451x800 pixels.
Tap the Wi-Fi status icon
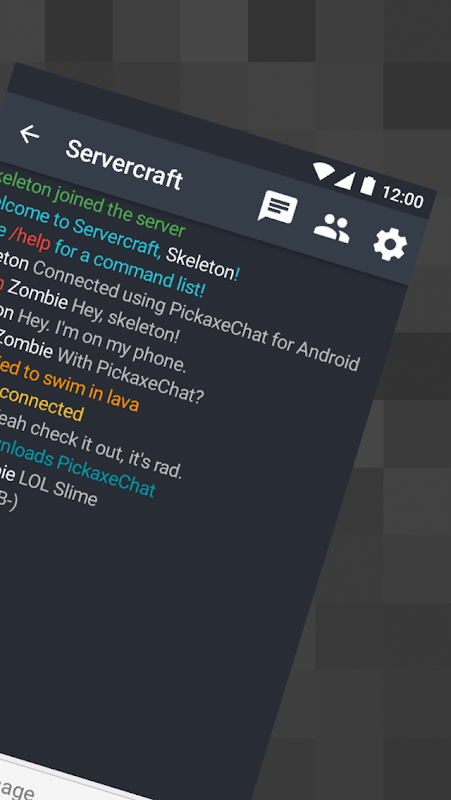tap(323, 171)
